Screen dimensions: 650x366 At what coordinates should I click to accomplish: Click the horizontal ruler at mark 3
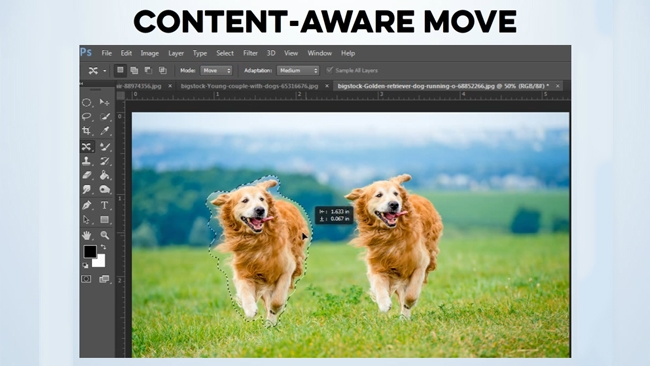pos(381,95)
